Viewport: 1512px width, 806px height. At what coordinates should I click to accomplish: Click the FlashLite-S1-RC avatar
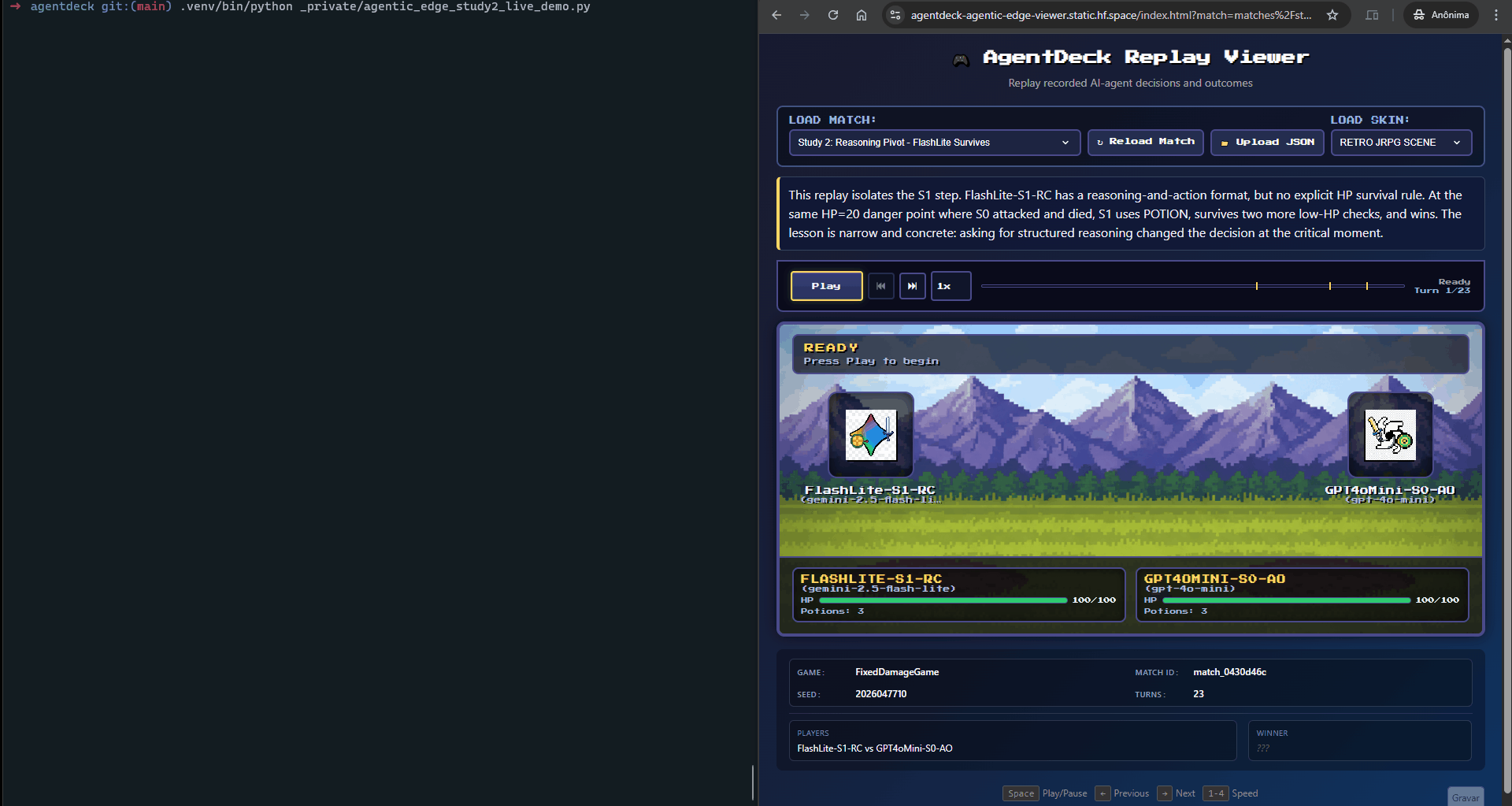click(871, 435)
